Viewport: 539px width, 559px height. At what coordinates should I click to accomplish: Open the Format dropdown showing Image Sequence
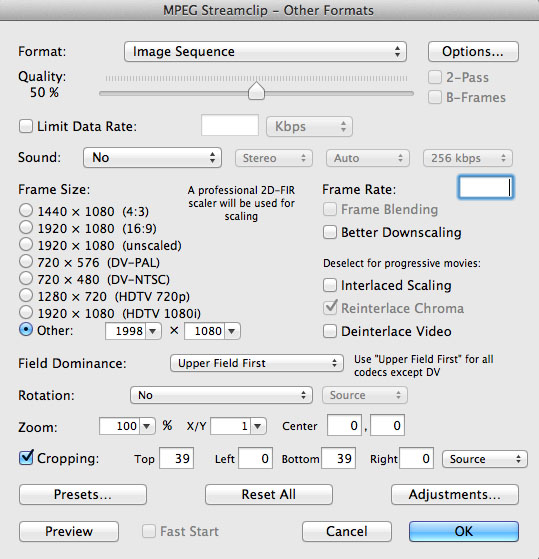pyautogui.click(x=265, y=52)
